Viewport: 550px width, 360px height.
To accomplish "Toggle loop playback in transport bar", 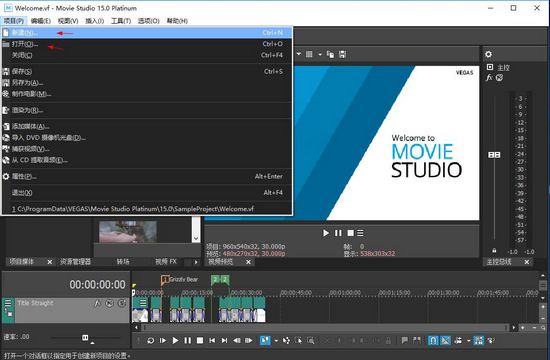I will [x=150, y=340].
